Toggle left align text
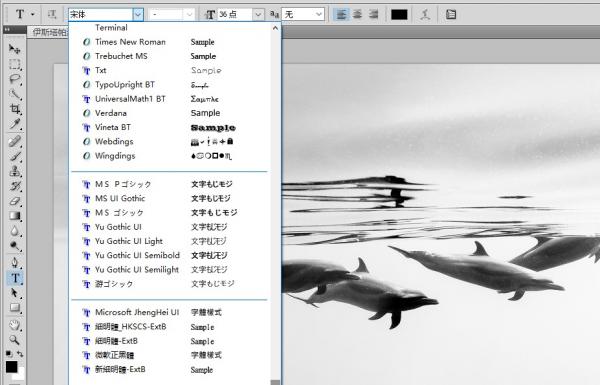Screen dimensions: 600x385 click(x=341, y=15)
